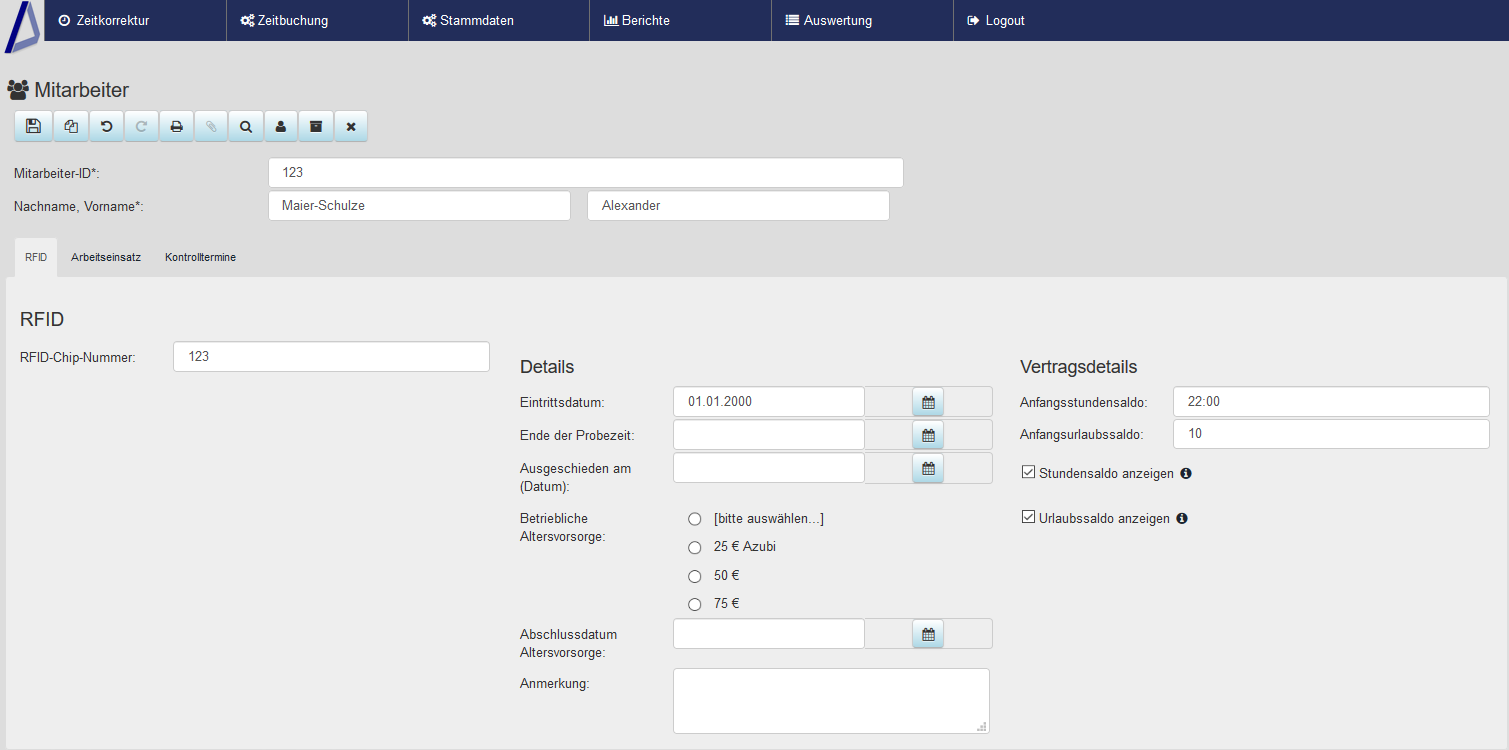Viewport: 1509px width, 750px height.
Task: Click the Mitarbeiter page heading
Action: click(x=68, y=90)
